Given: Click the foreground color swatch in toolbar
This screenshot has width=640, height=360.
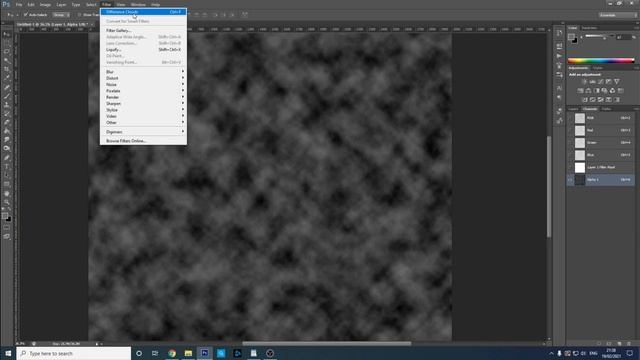Looking at the screenshot, I should click(x=4, y=216).
